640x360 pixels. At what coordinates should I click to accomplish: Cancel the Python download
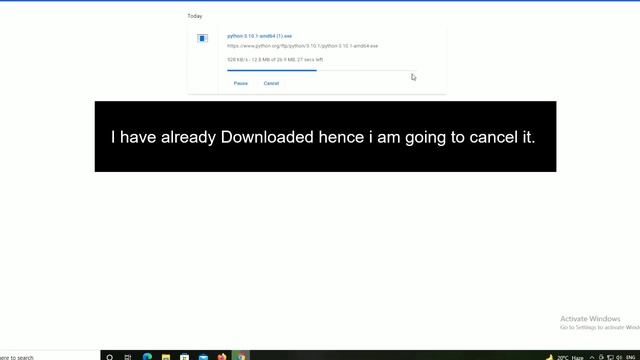[271, 83]
